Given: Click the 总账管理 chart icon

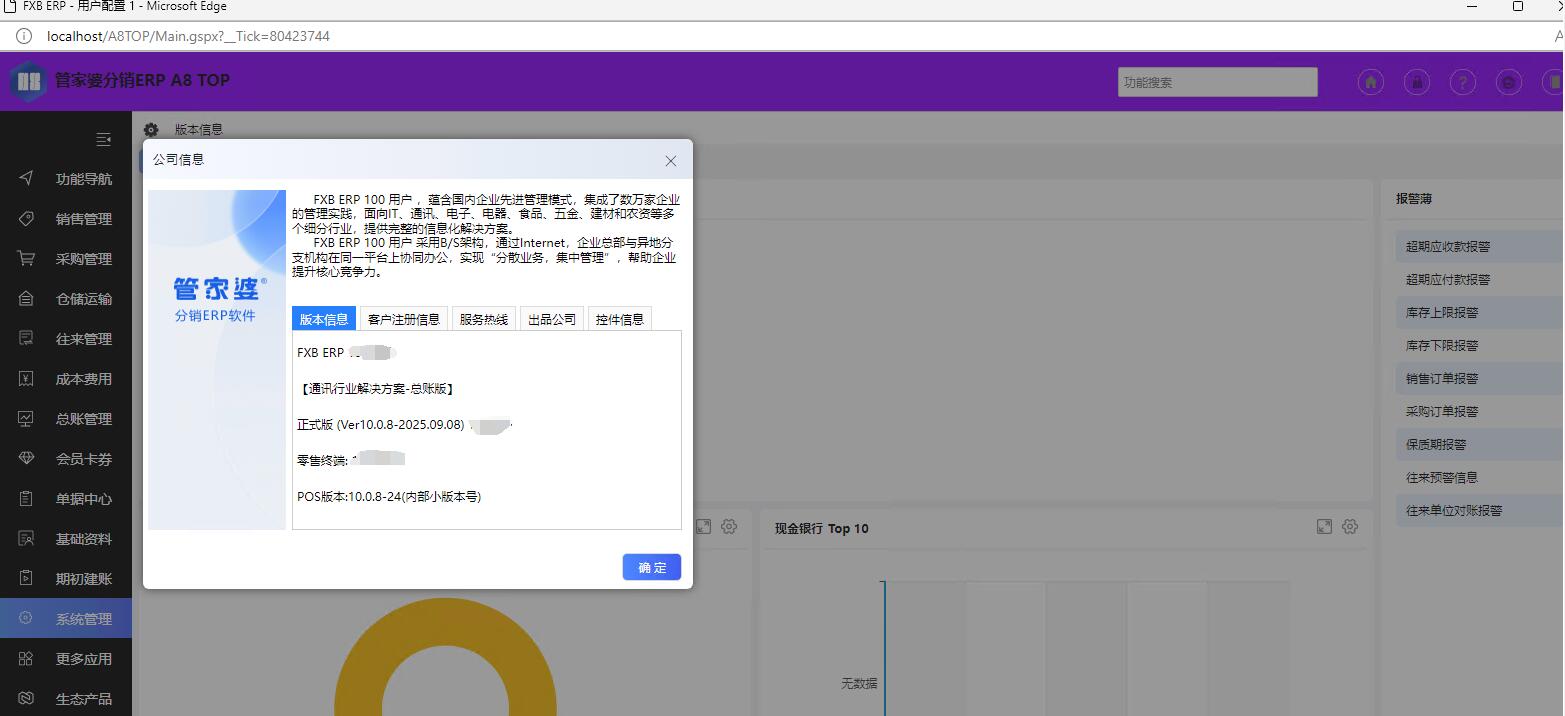Looking at the screenshot, I should pos(27,419).
